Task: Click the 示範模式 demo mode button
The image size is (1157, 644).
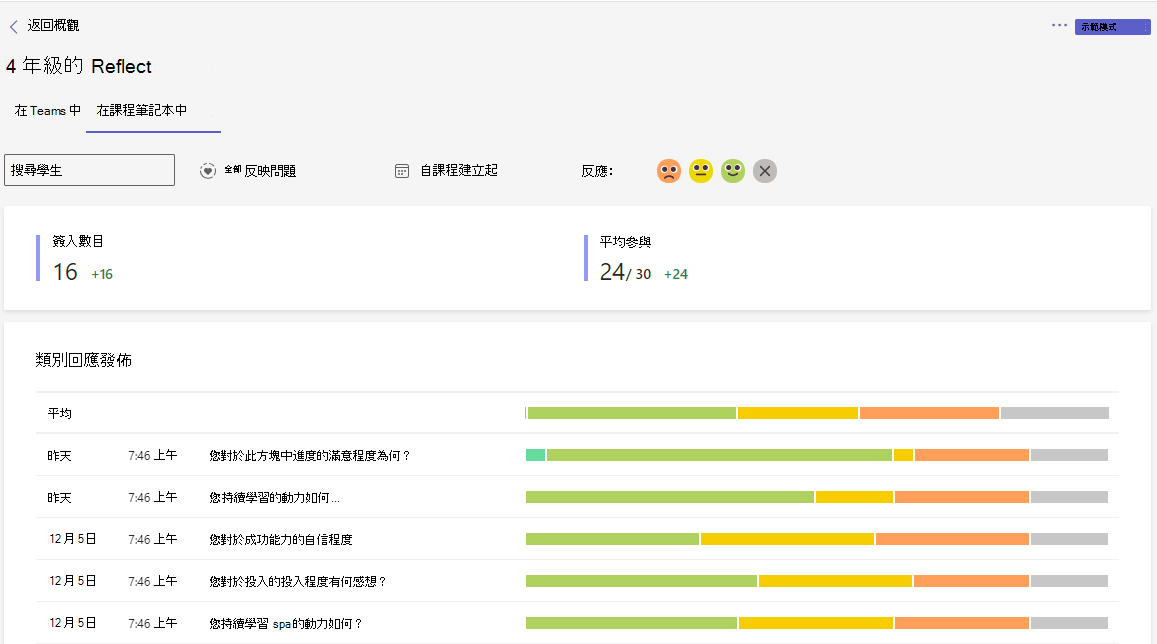Action: [x=1112, y=27]
